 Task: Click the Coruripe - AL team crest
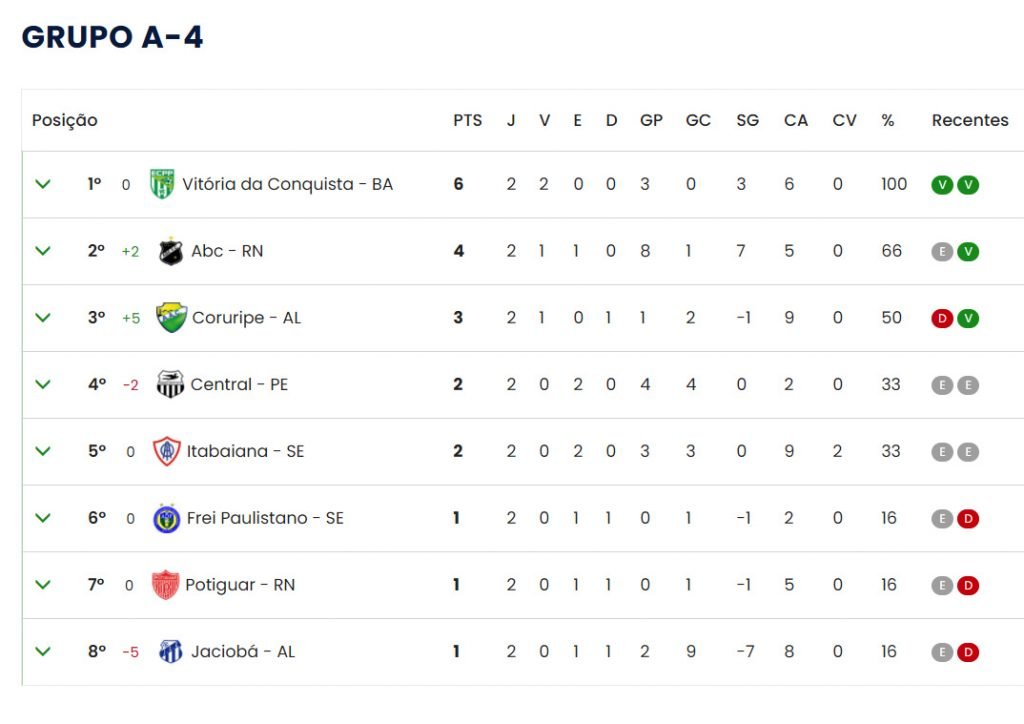tap(172, 318)
